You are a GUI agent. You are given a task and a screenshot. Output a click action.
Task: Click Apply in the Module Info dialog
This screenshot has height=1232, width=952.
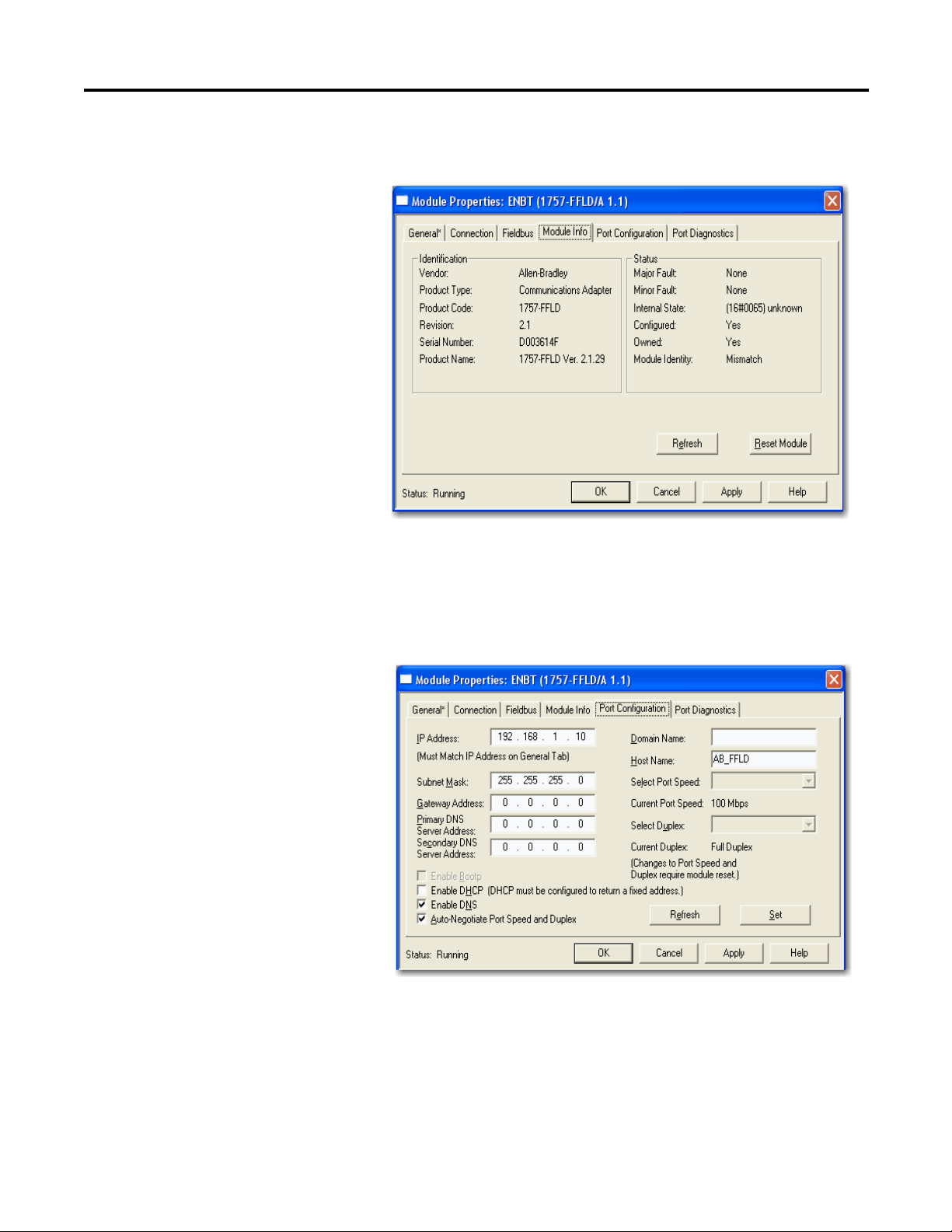point(731,492)
